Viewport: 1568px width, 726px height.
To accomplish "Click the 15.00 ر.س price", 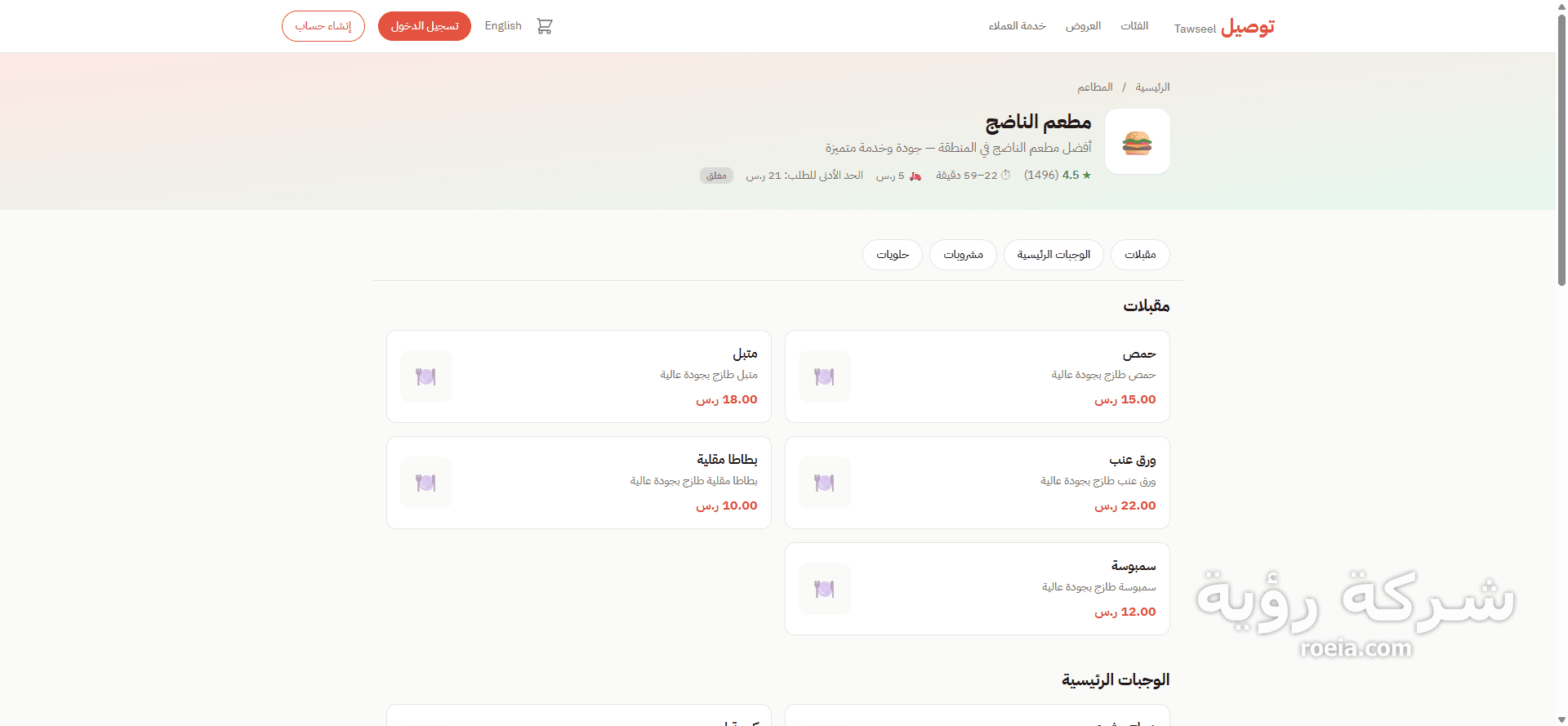I will click(1125, 399).
